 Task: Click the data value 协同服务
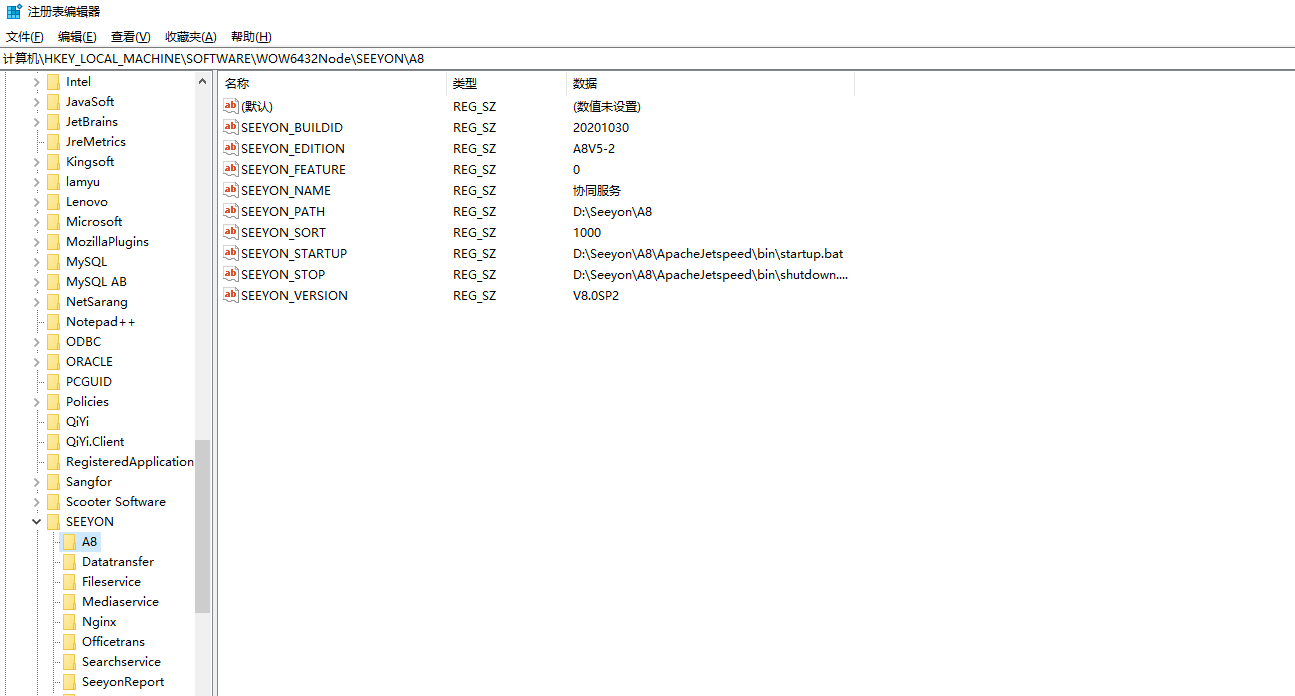point(597,190)
